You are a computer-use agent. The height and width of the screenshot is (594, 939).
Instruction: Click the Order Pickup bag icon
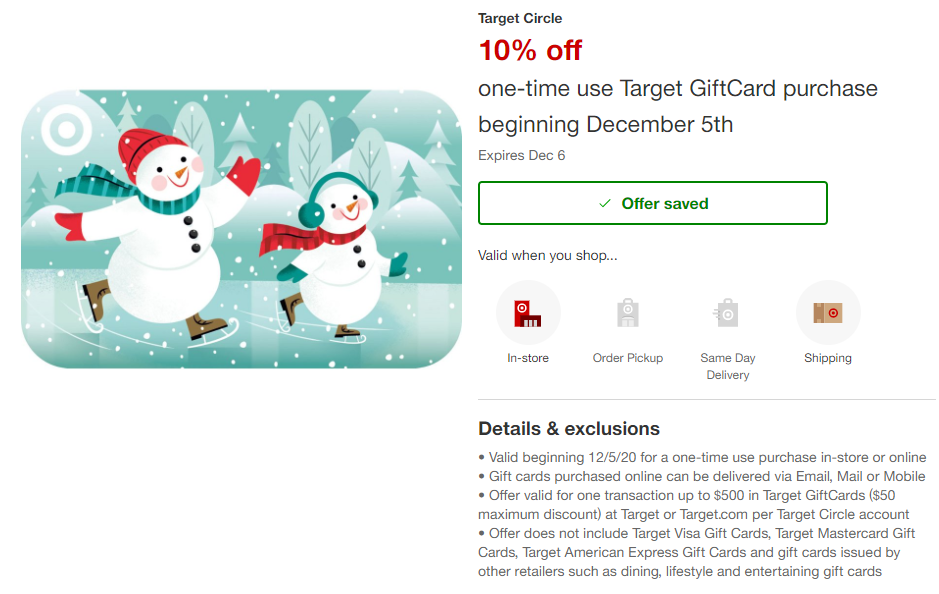[x=628, y=313]
